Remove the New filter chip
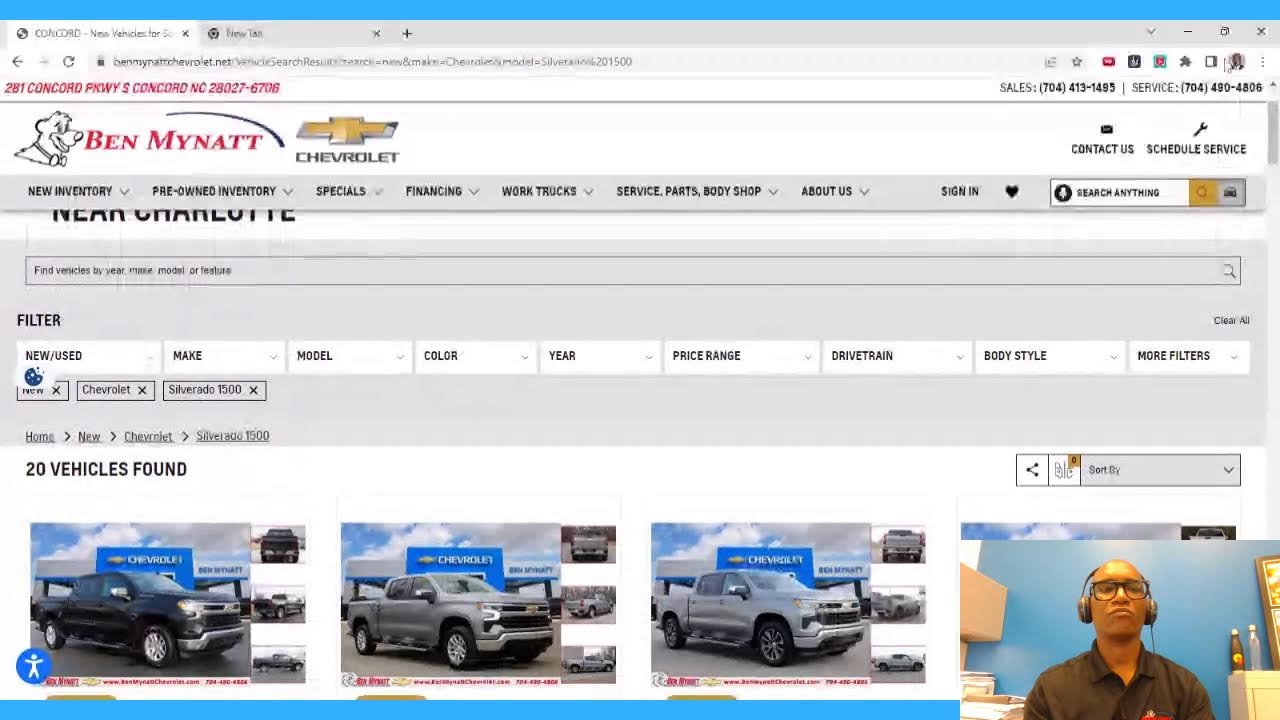 [x=56, y=390]
